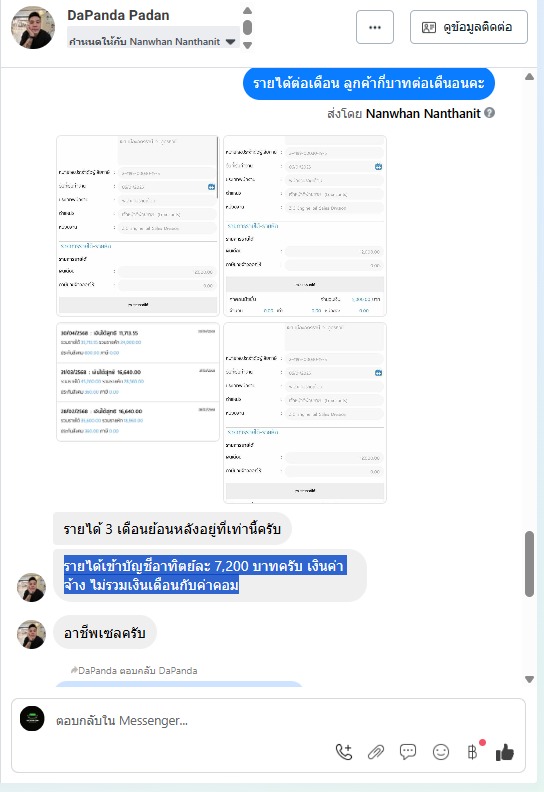Click the Baht payment icon

point(472,752)
